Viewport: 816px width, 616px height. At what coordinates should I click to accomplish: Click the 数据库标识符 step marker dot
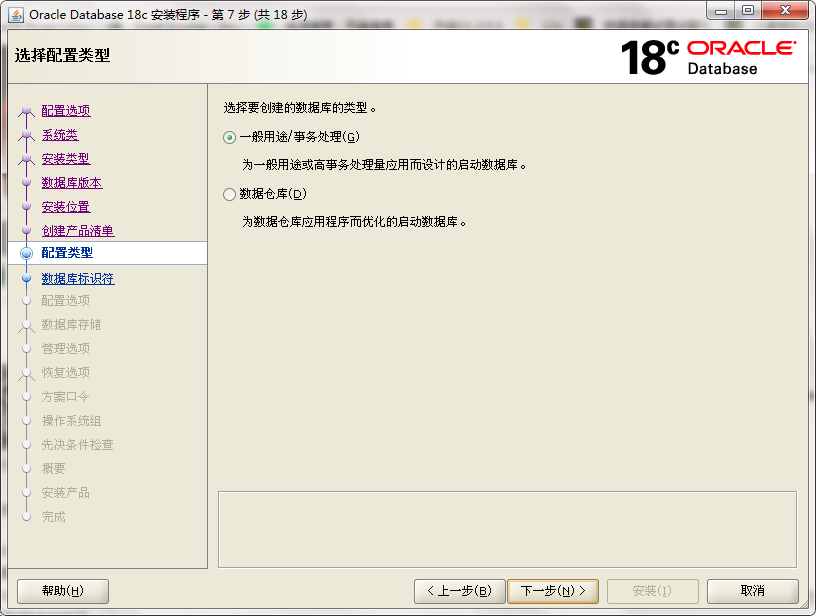pyautogui.click(x=27, y=278)
